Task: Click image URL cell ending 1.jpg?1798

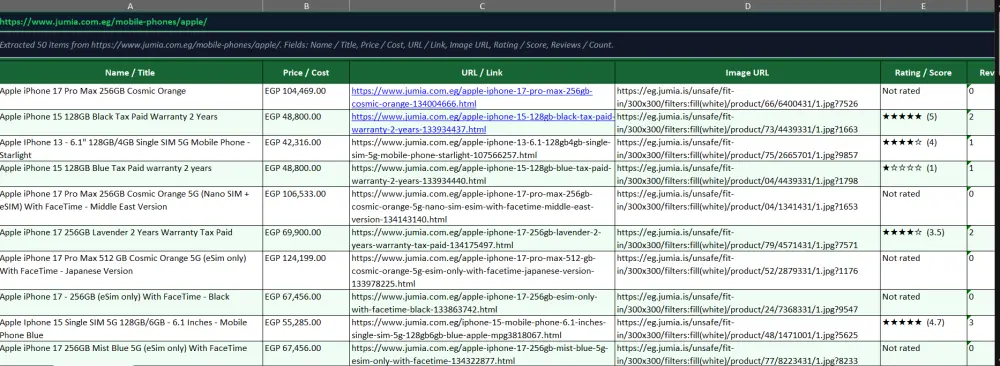Action: [x=747, y=174]
